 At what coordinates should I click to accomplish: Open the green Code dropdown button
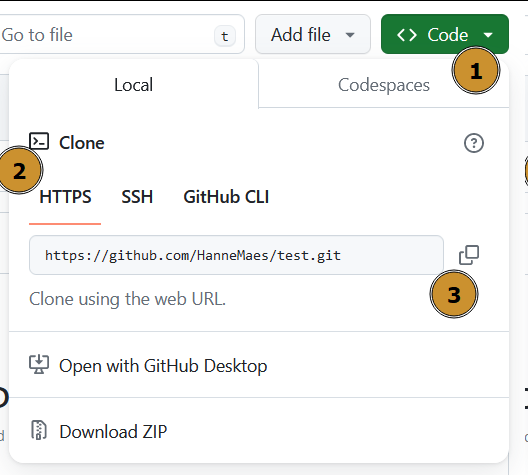(444, 34)
